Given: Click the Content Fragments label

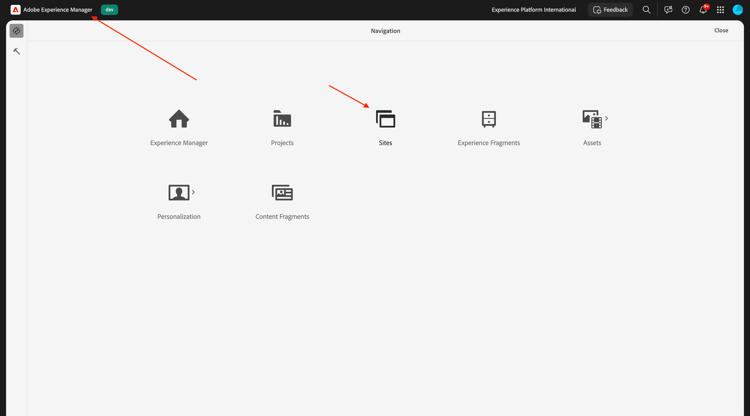Looking at the screenshot, I should [282, 217].
